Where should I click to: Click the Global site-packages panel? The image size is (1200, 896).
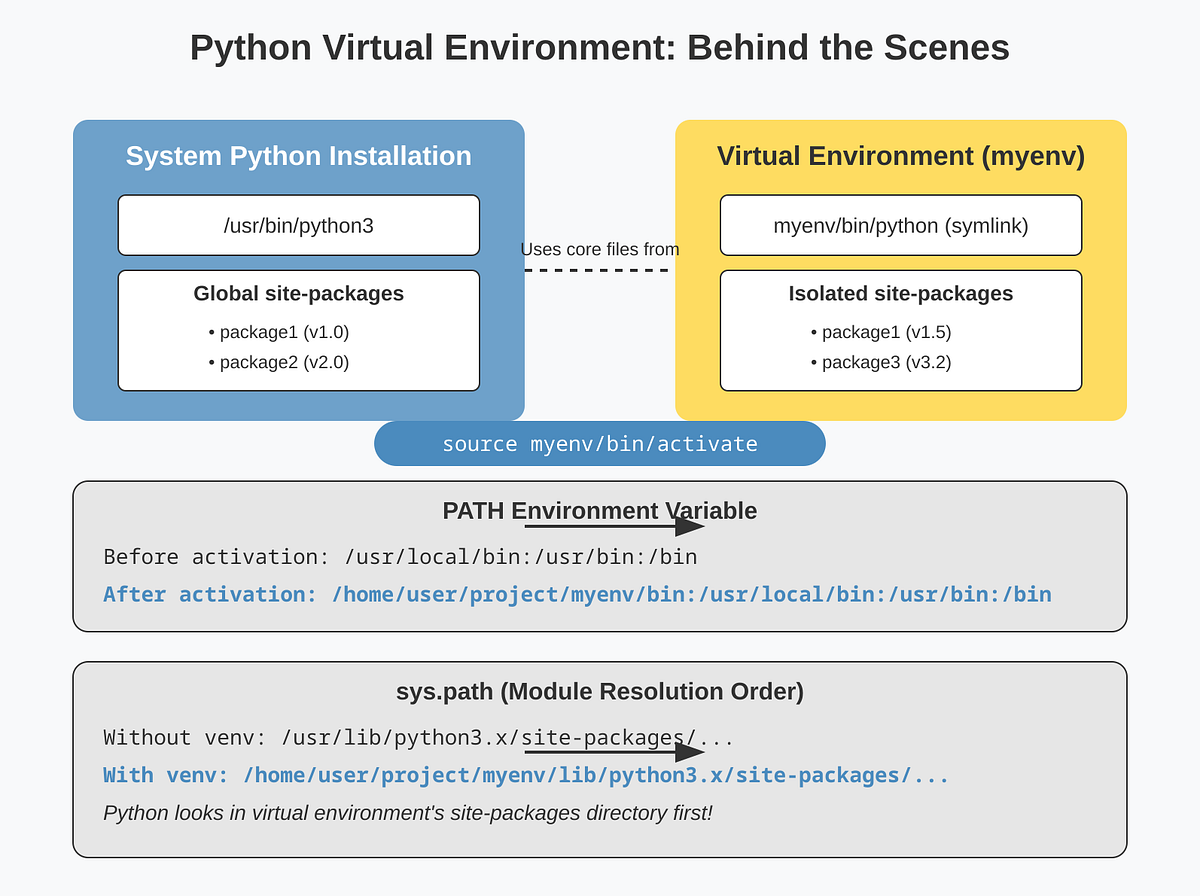pyautogui.click(x=298, y=330)
